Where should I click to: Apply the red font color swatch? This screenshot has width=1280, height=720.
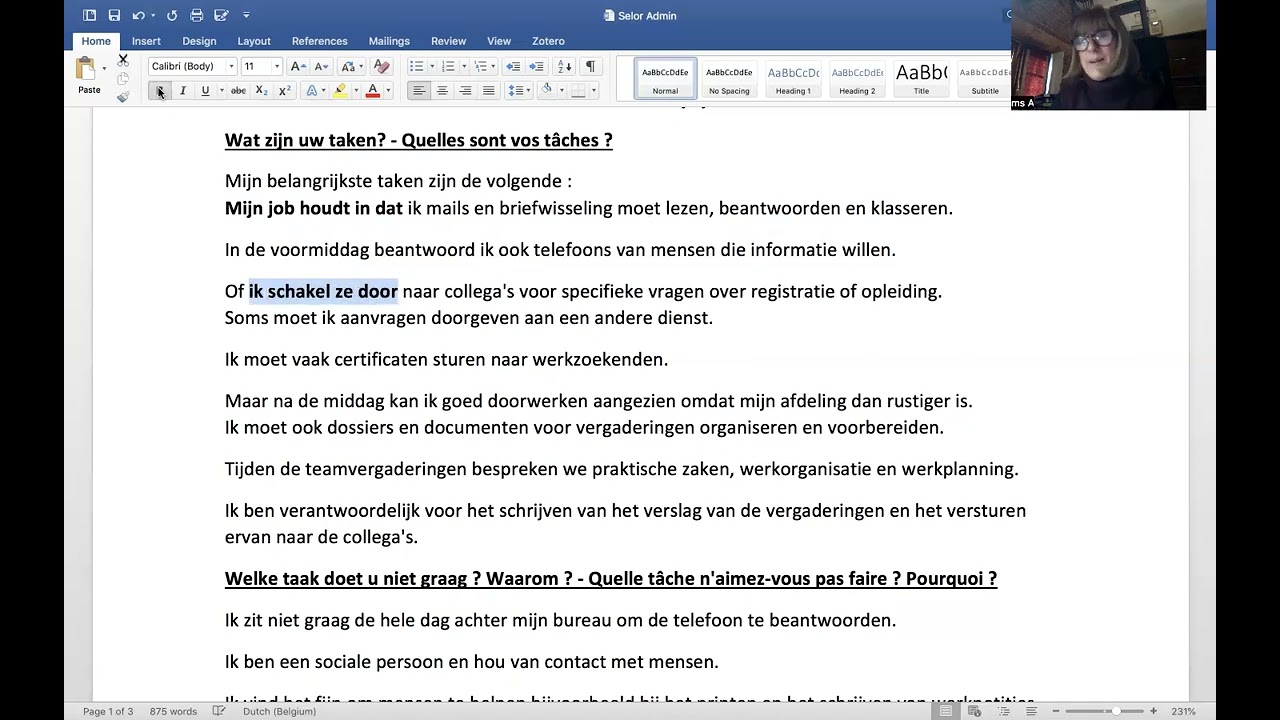point(373,90)
